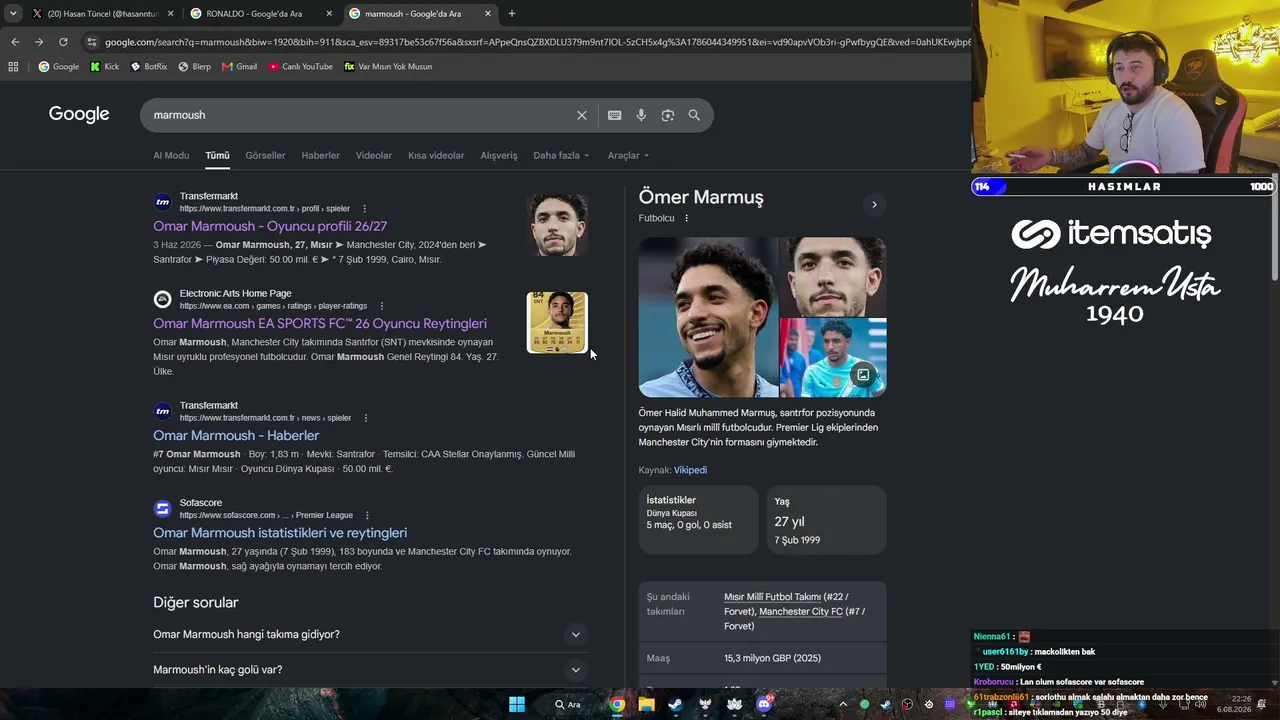Click the Google search input field

(x=360, y=115)
